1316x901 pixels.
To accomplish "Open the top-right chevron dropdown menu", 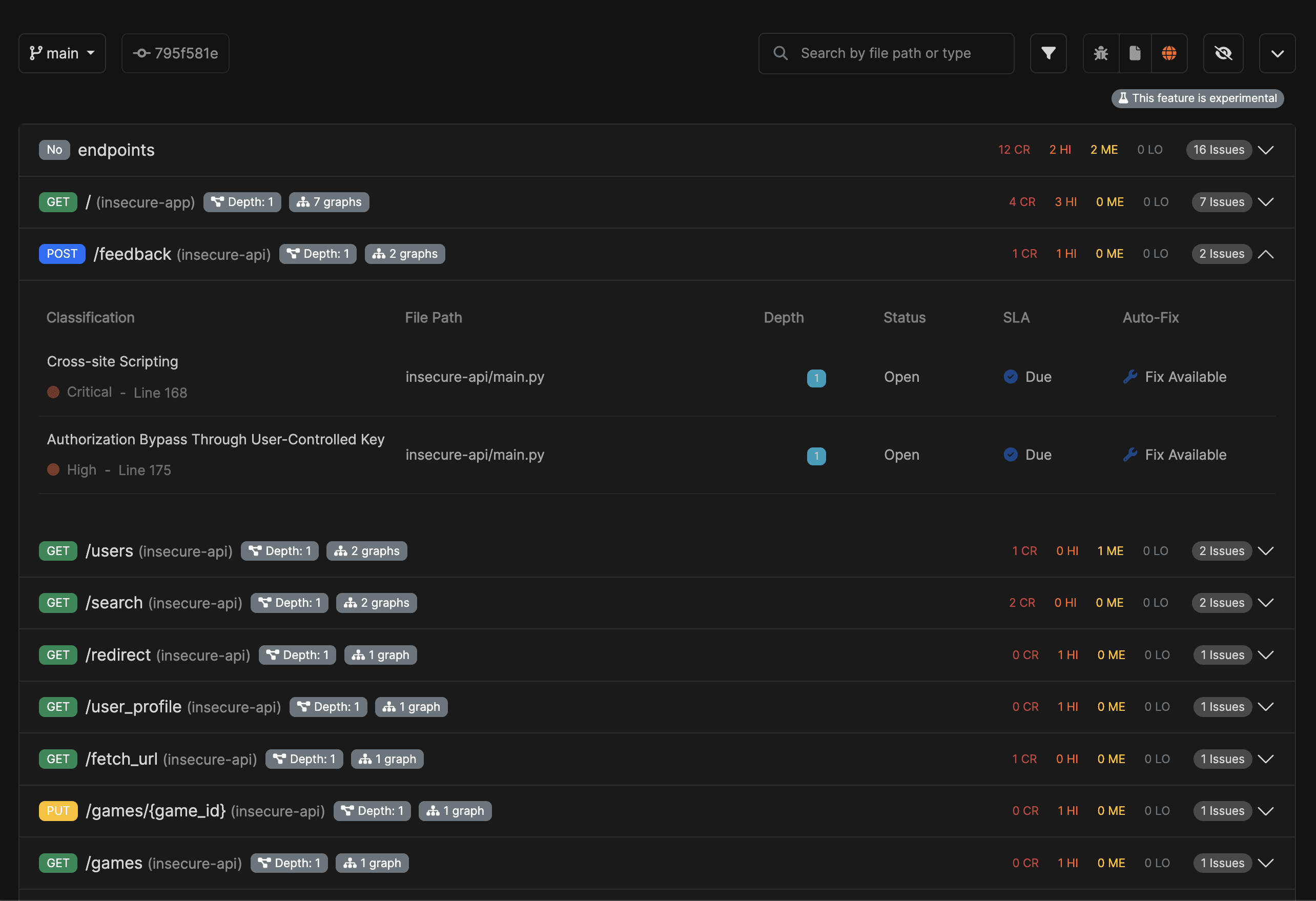I will click(x=1277, y=53).
